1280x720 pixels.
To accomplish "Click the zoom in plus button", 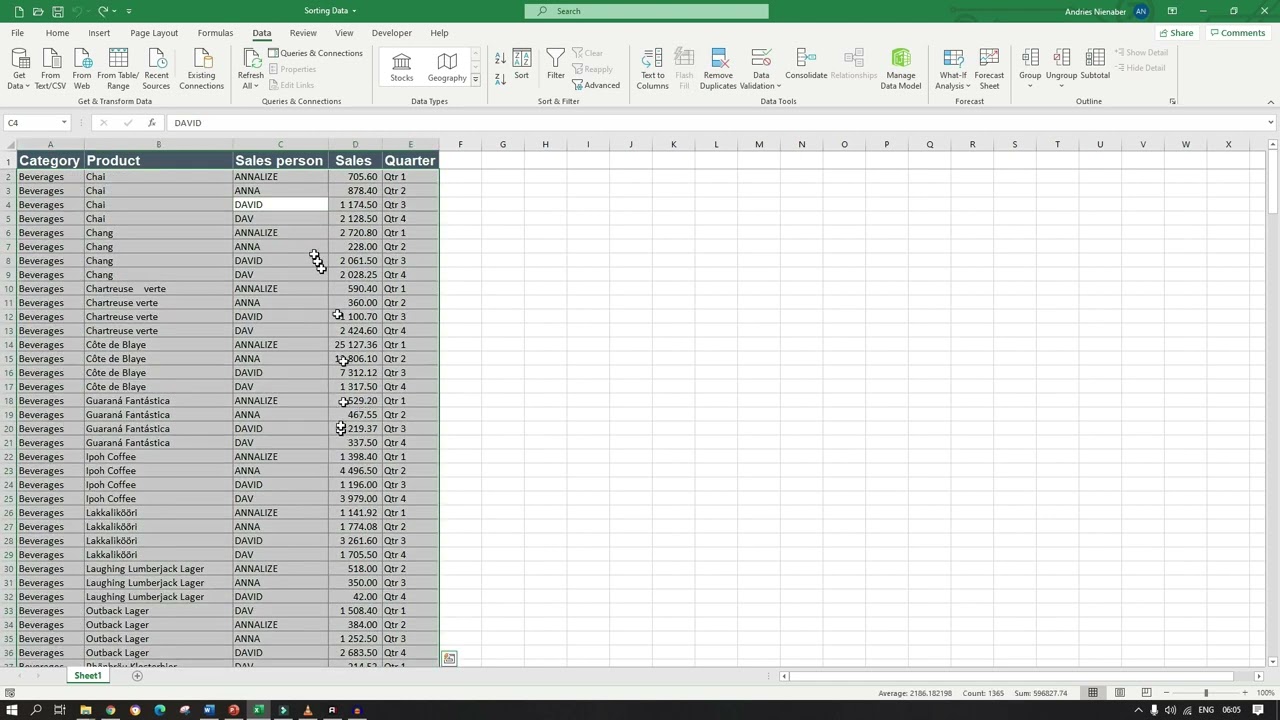I will point(1244,693).
